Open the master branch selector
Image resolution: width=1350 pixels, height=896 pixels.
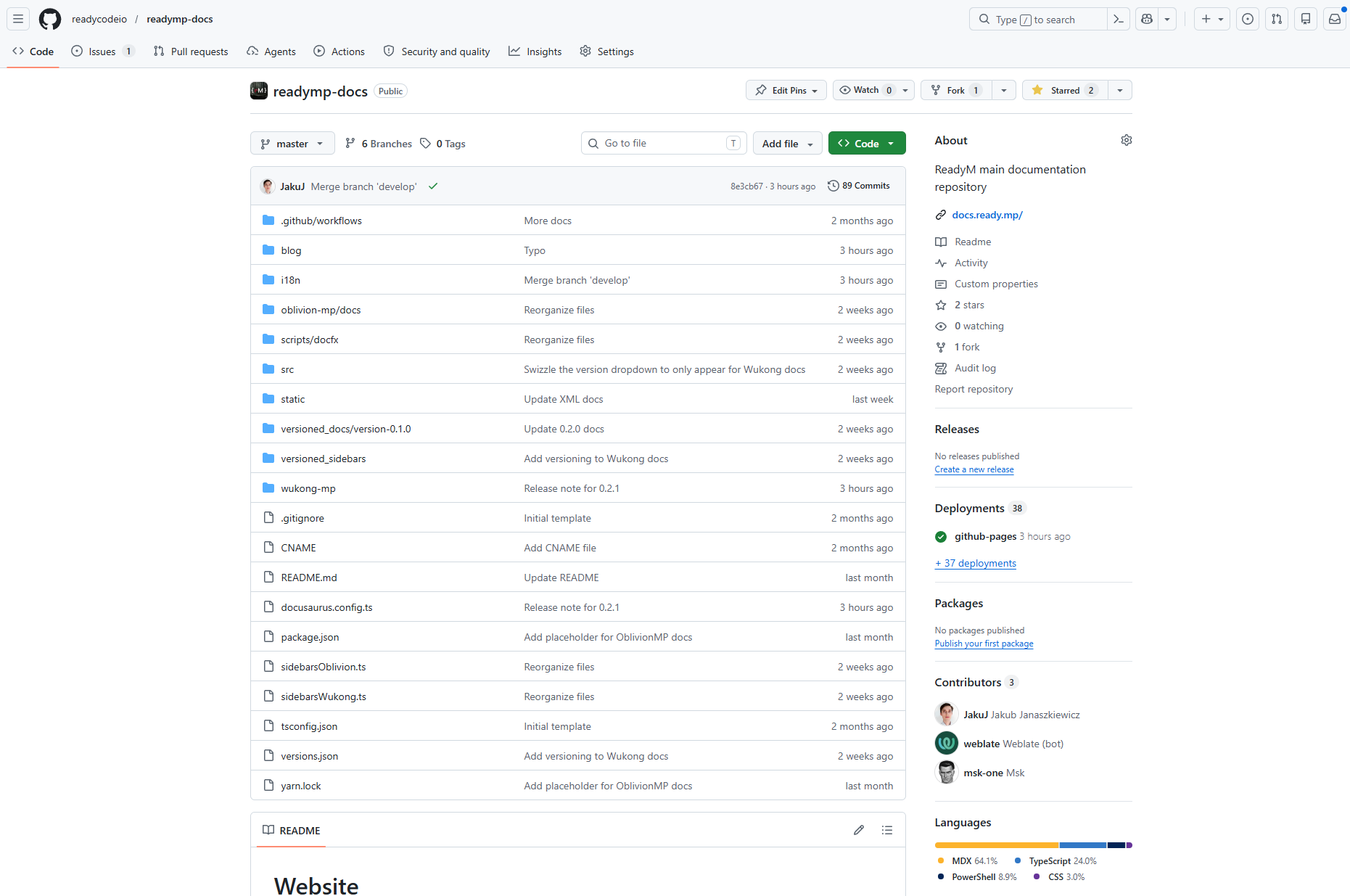click(292, 144)
